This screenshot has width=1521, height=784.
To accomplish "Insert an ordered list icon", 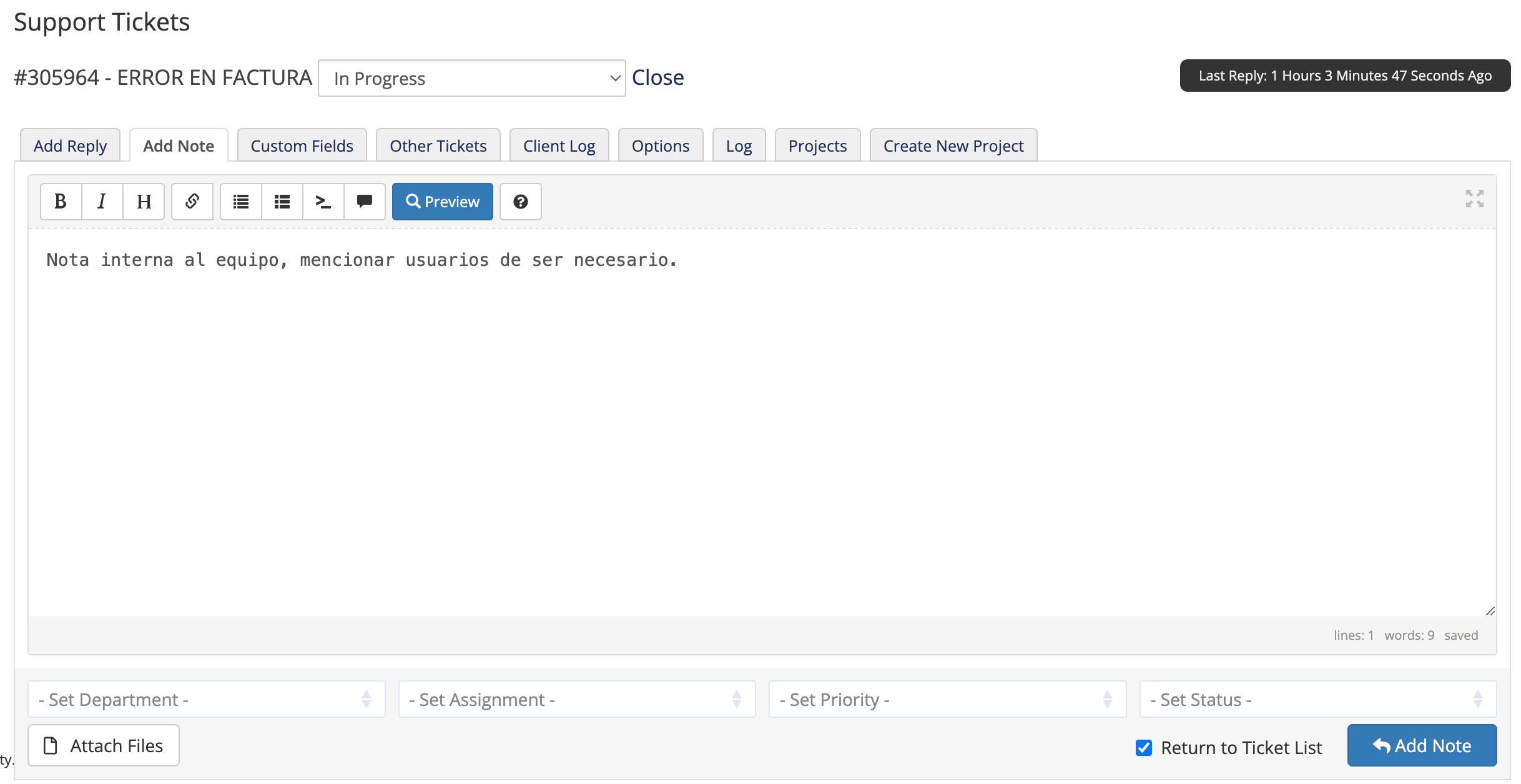I will click(282, 202).
